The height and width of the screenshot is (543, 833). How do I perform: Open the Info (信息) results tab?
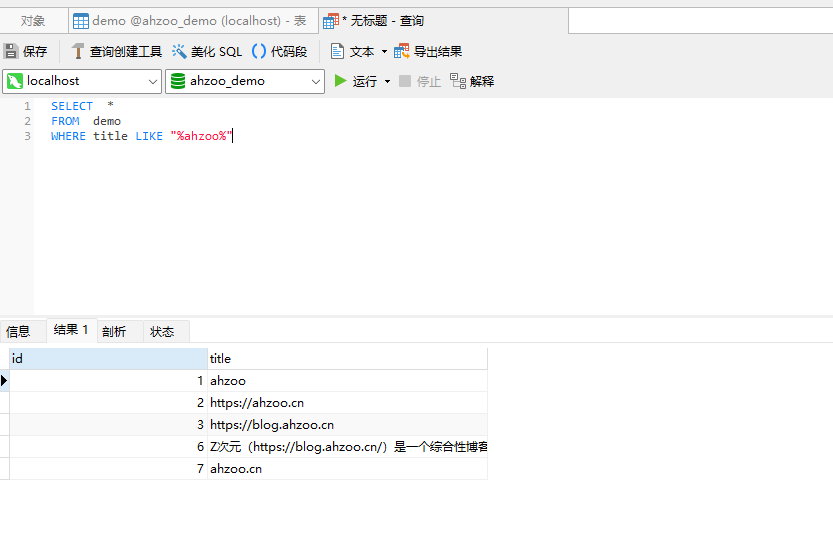18,331
